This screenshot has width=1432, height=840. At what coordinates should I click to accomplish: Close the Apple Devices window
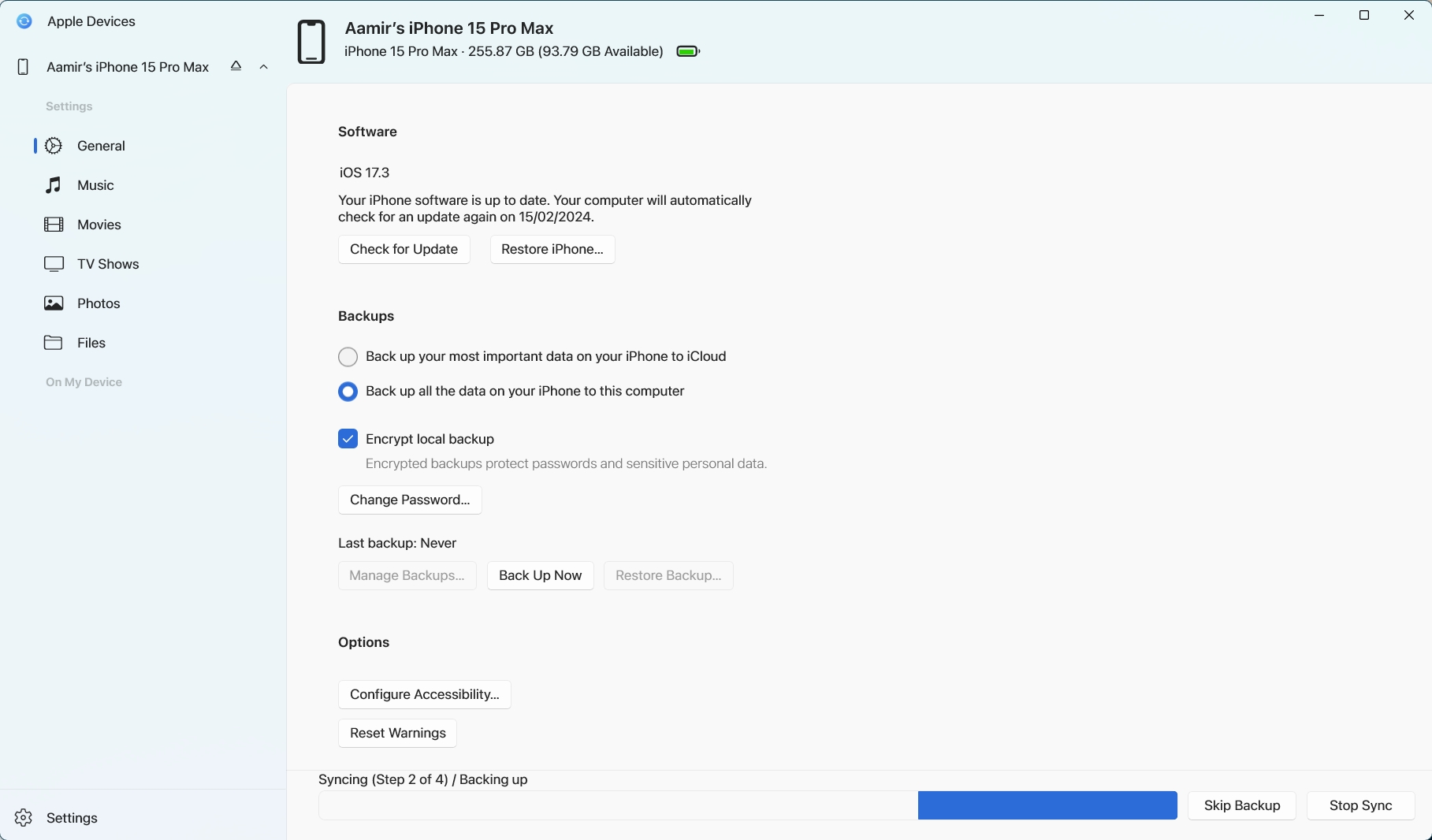(x=1410, y=16)
